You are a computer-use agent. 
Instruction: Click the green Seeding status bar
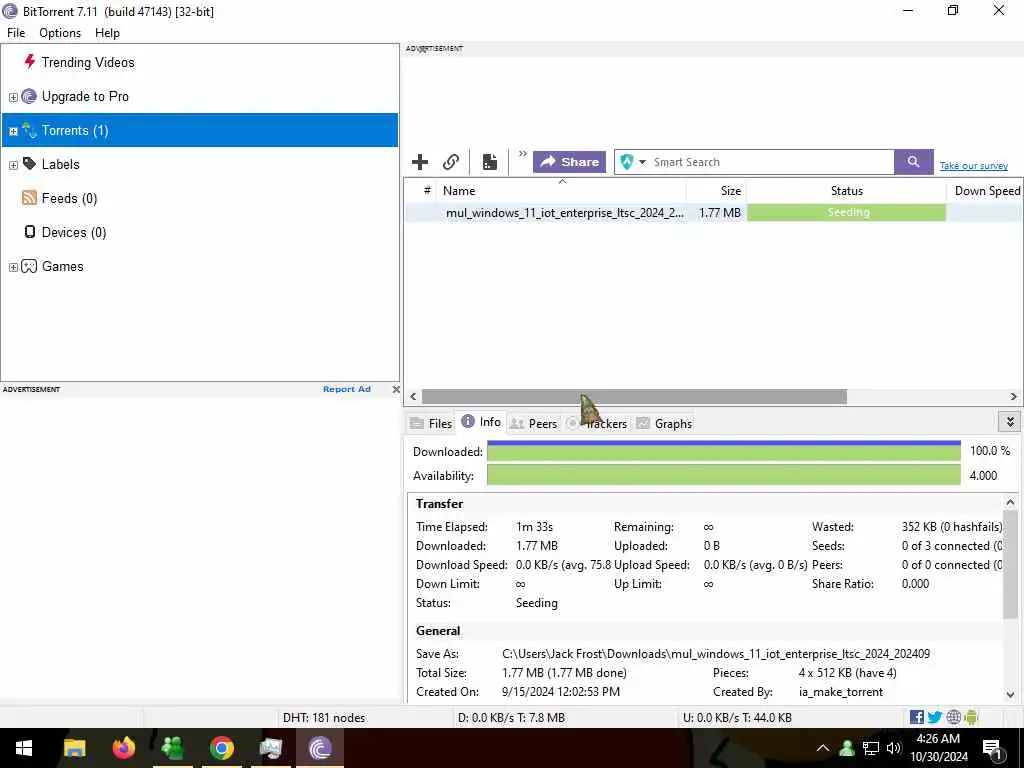[846, 212]
